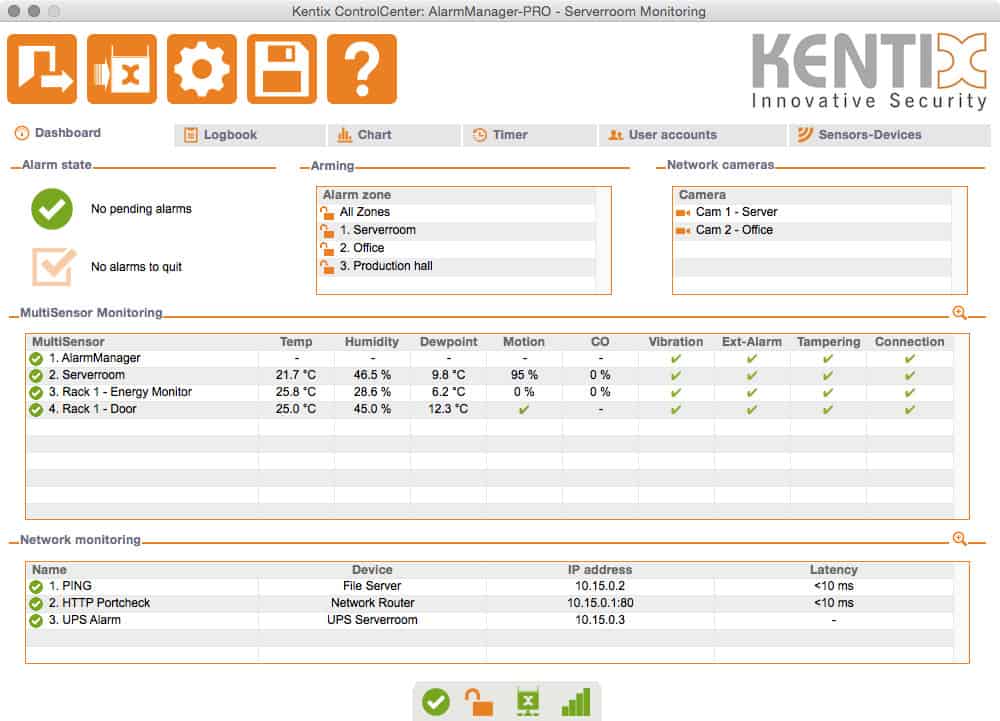Click the padlock icon for 2. Office
This screenshot has height=721, width=1000.
[327, 248]
